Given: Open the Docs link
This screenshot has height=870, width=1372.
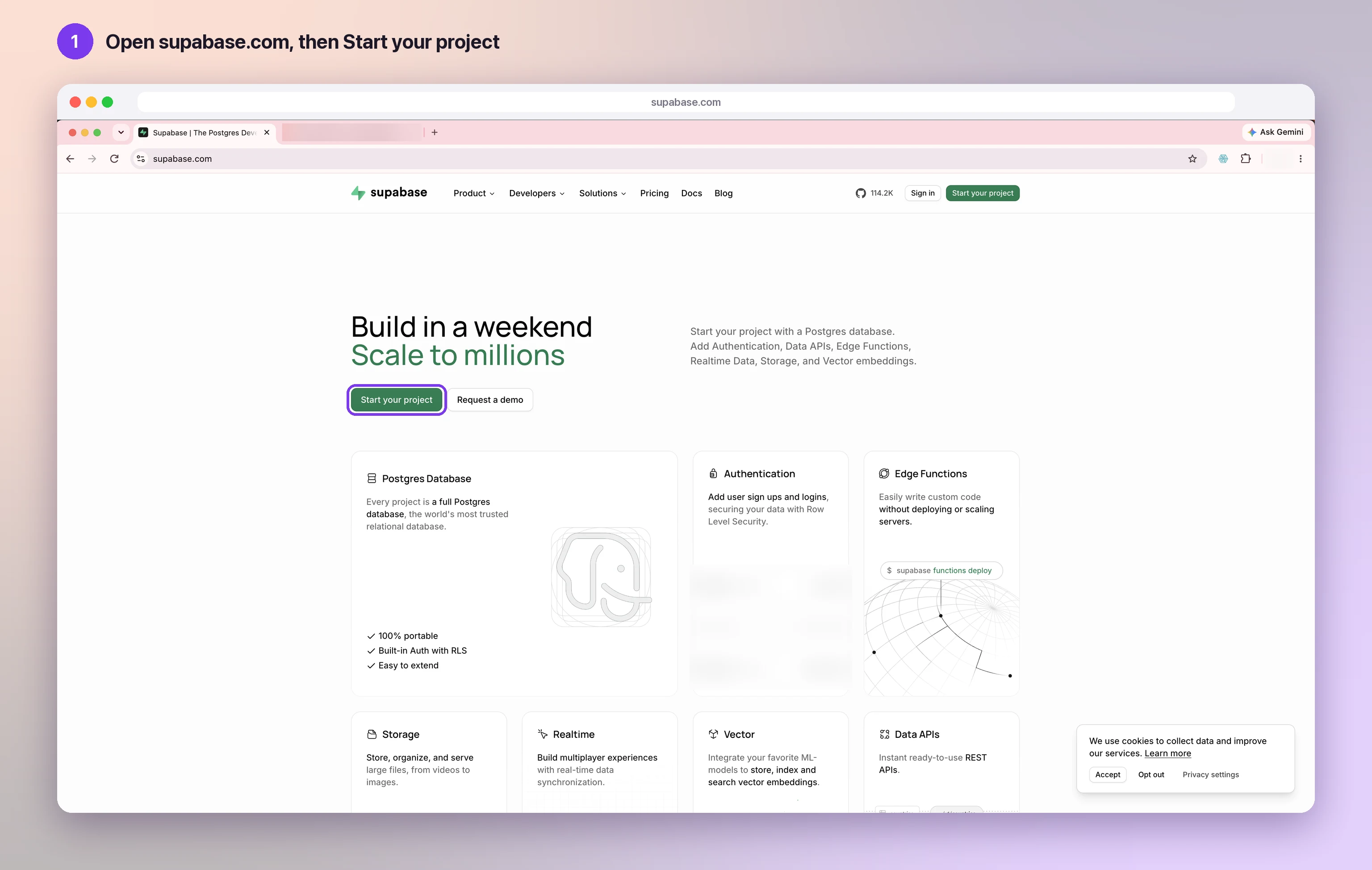Looking at the screenshot, I should pos(691,193).
